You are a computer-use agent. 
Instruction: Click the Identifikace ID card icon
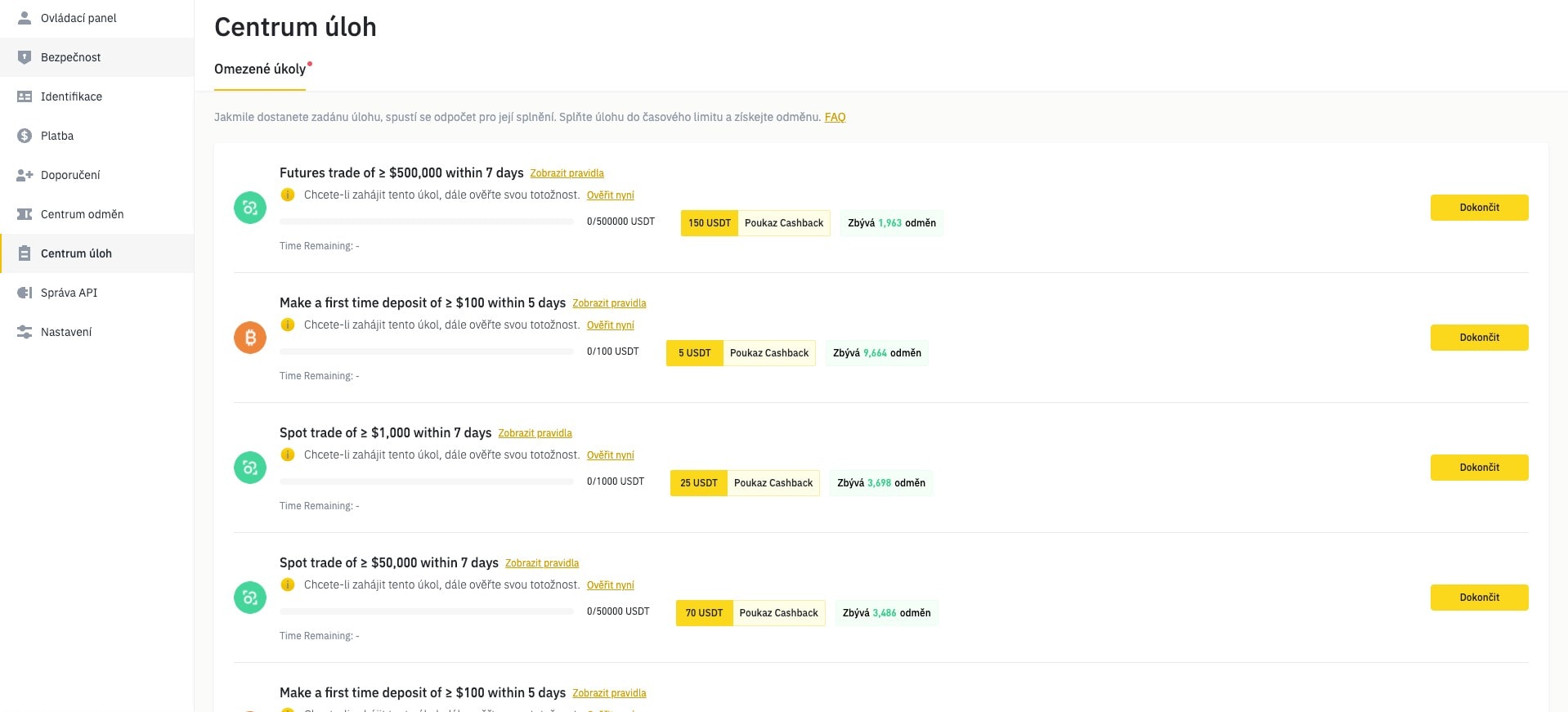[25, 96]
